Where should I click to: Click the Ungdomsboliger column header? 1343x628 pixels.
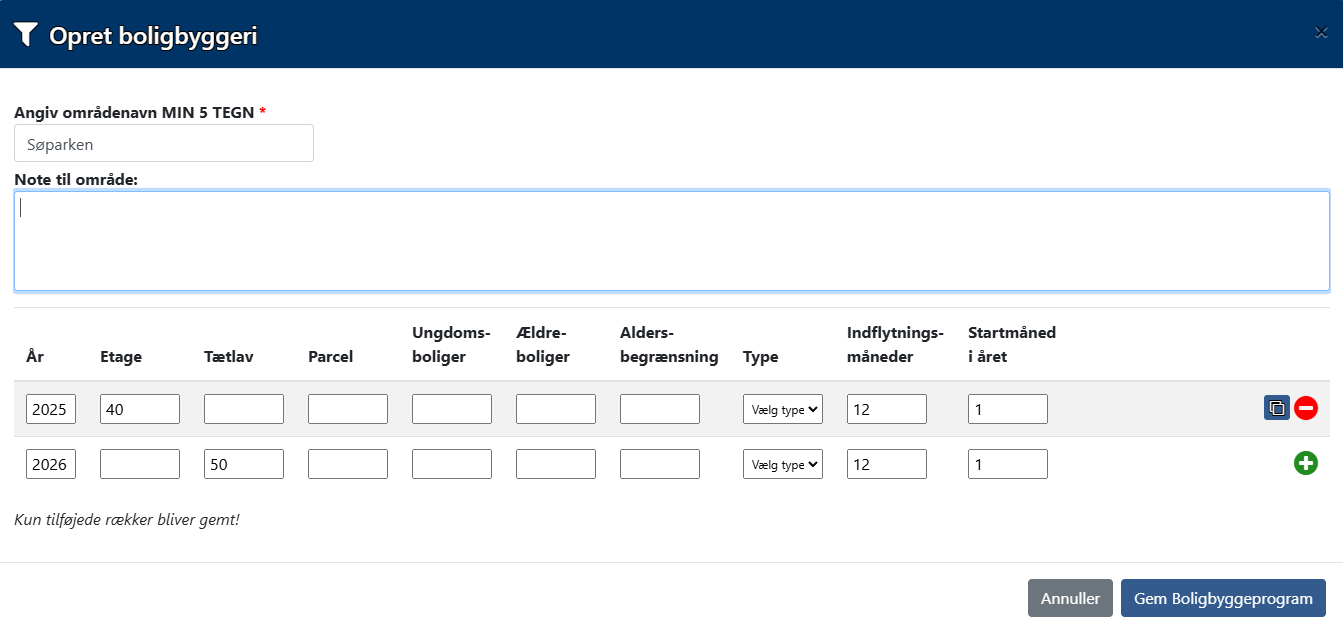pyautogui.click(x=450, y=344)
